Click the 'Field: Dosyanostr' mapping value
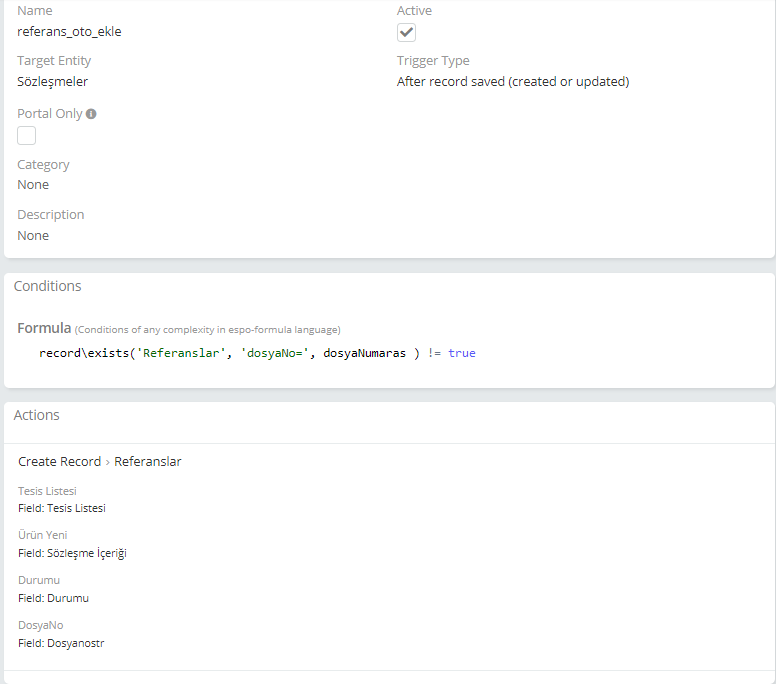776x684 pixels. (61, 643)
